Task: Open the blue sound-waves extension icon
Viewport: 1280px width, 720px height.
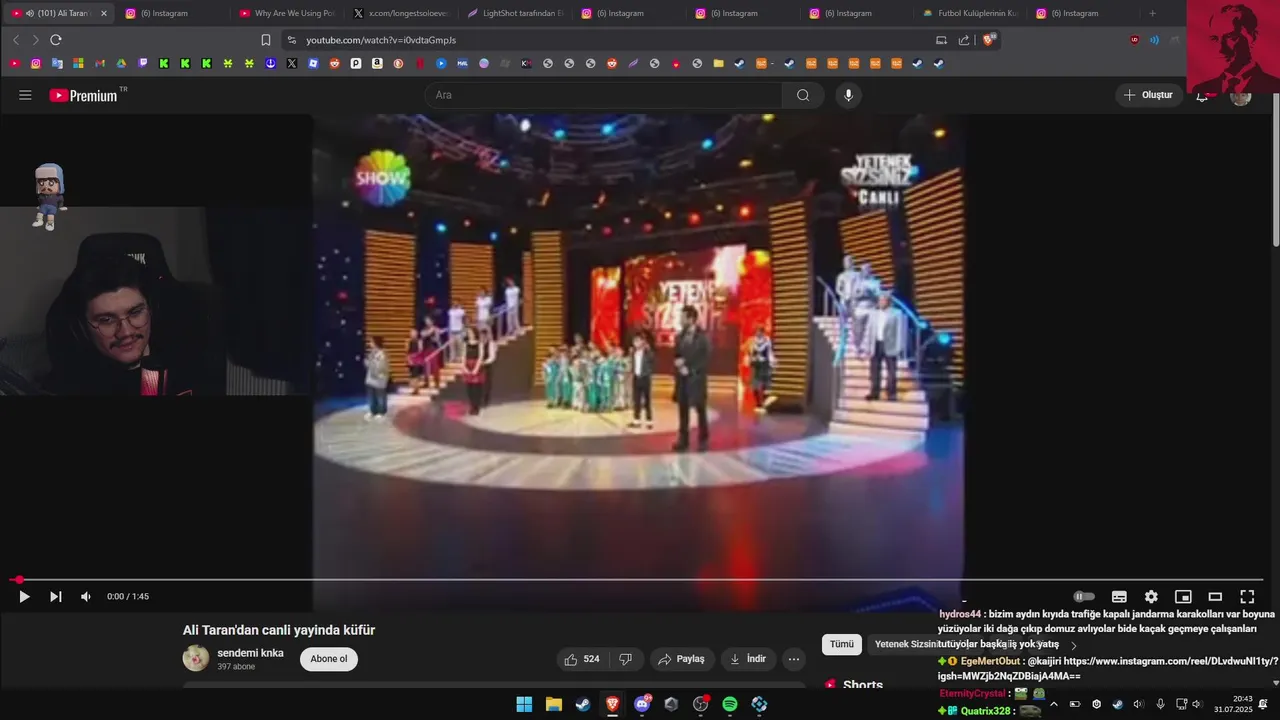Action: [x=1154, y=40]
